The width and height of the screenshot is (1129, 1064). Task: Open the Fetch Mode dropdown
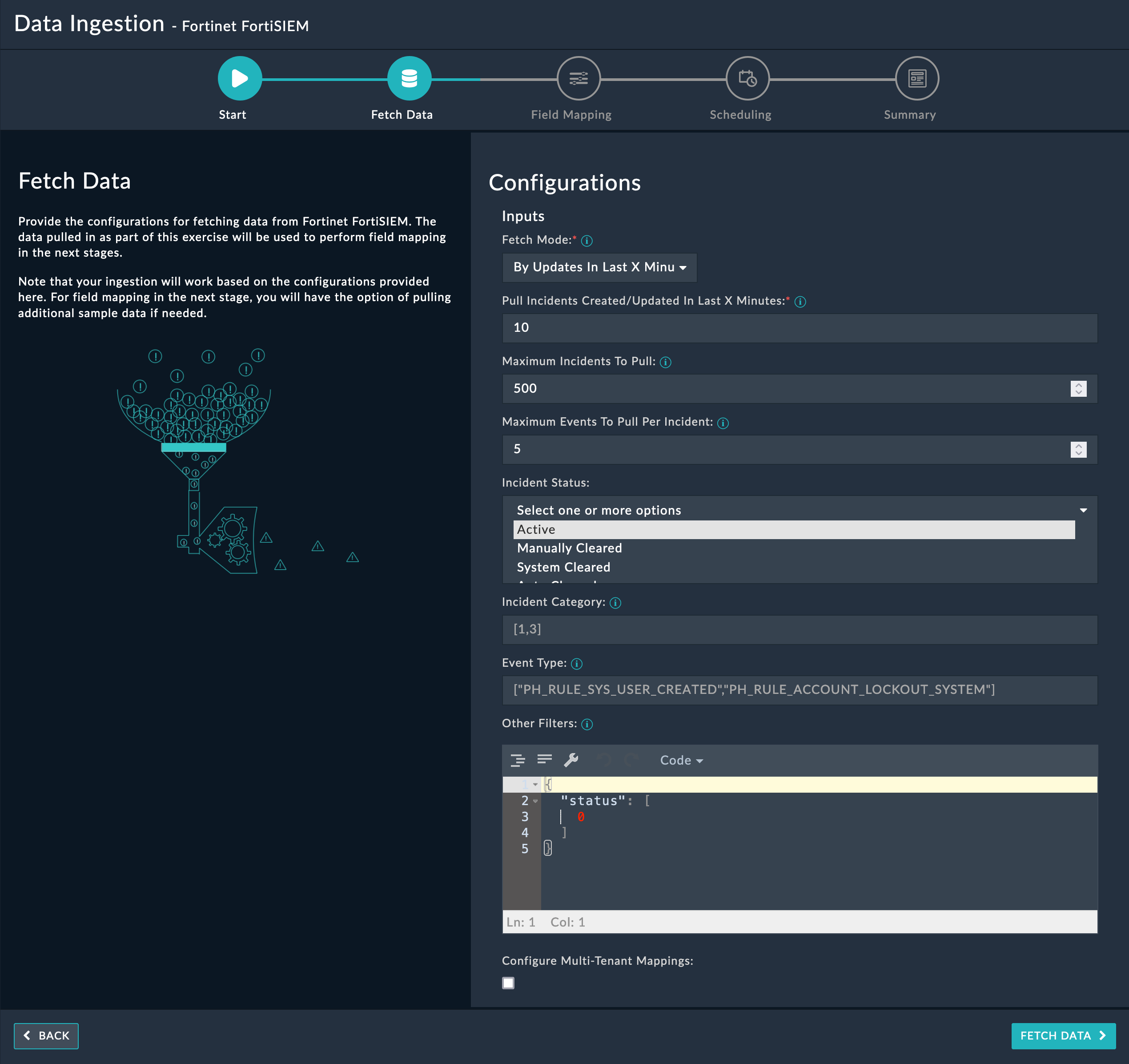click(599, 268)
